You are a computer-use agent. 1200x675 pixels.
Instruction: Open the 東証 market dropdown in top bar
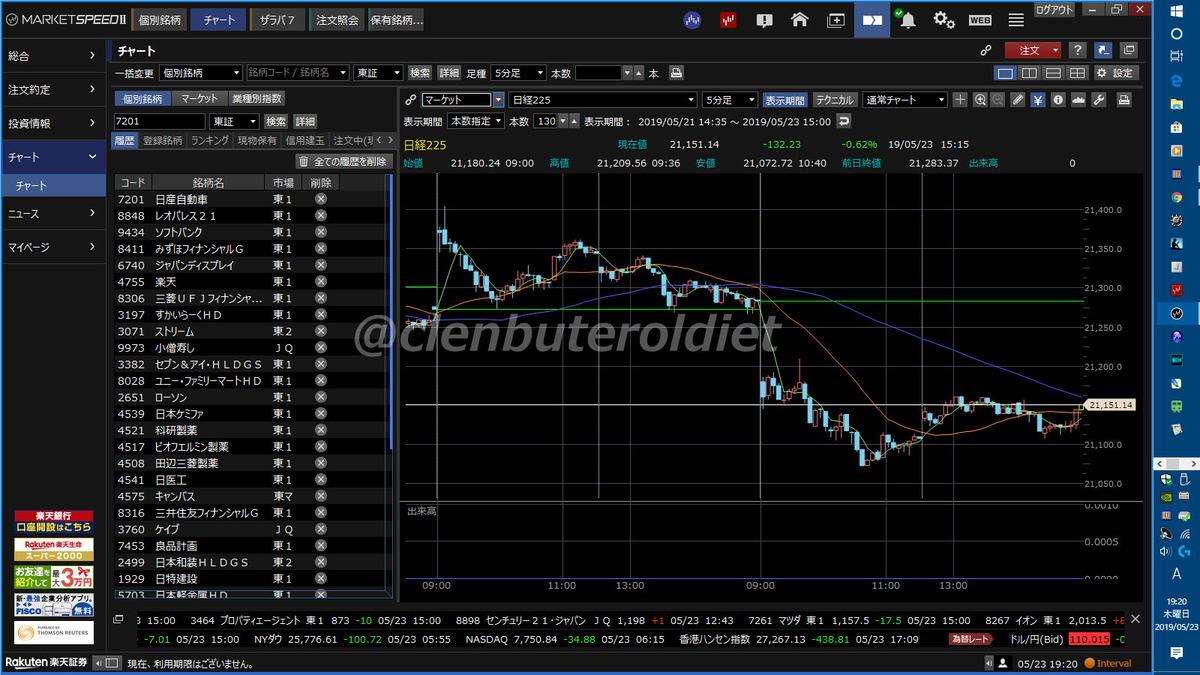pyautogui.click(x=378, y=73)
